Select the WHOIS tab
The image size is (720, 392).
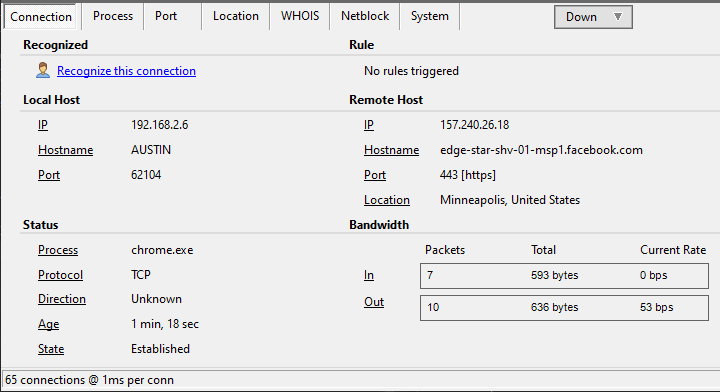pos(300,16)
